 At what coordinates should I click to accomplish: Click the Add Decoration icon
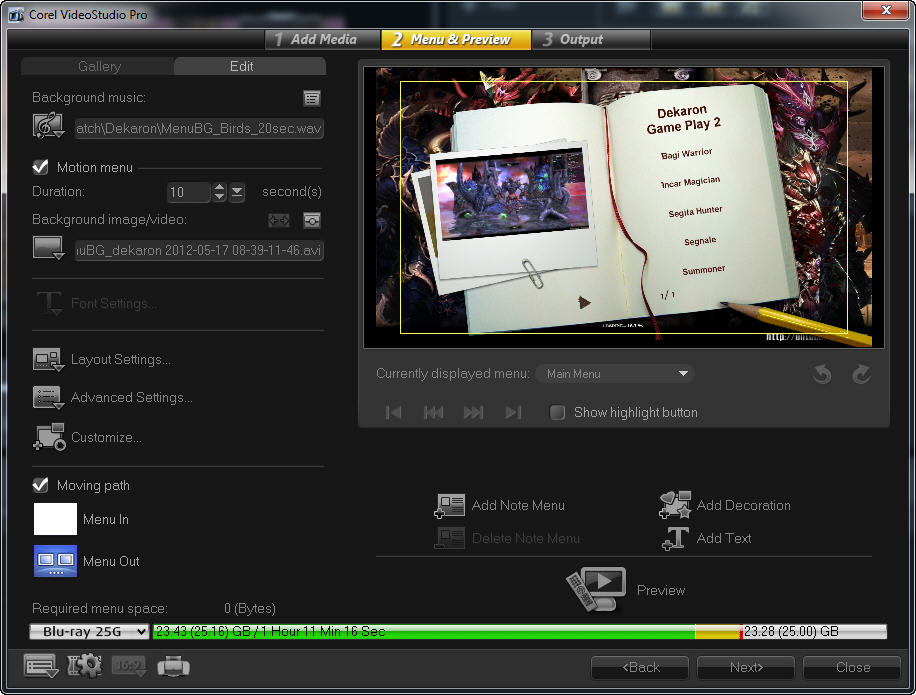pos(675,506)
